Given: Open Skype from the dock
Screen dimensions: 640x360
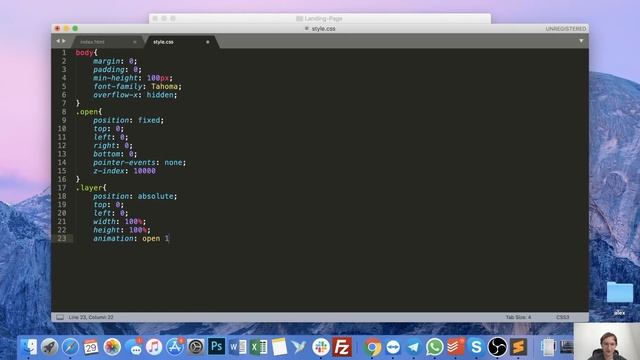Looking at the screenshot, I should click(476, 347).
